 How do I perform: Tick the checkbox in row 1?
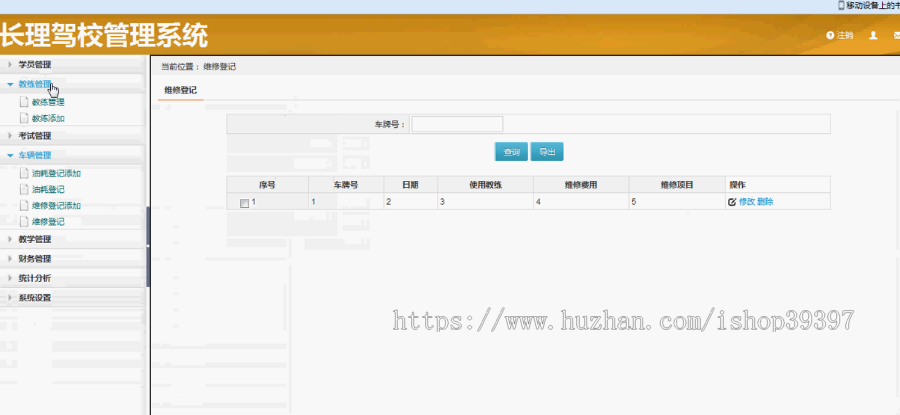[245, 203]
